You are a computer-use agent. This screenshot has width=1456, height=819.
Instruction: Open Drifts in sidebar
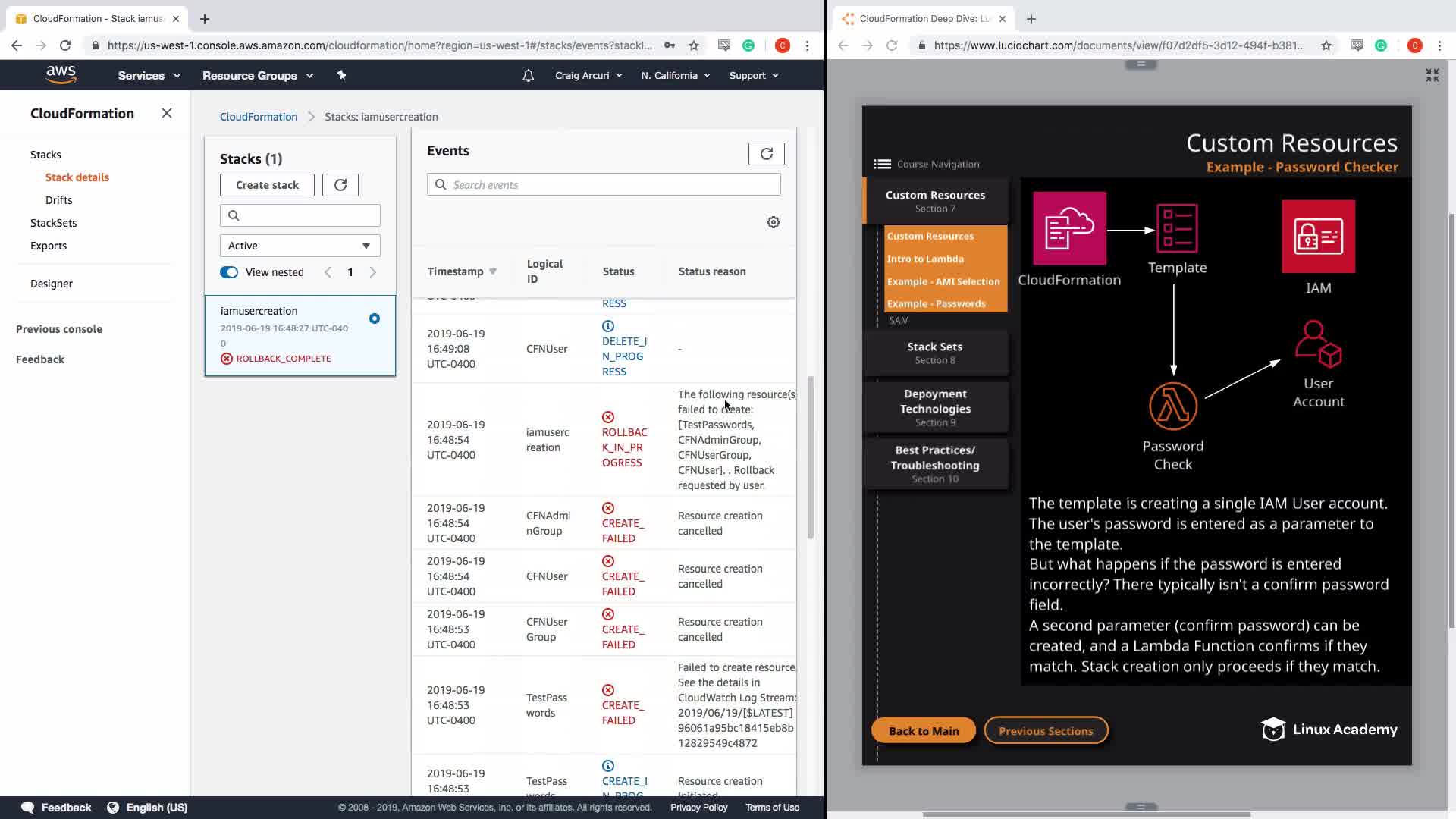(58, 200)
